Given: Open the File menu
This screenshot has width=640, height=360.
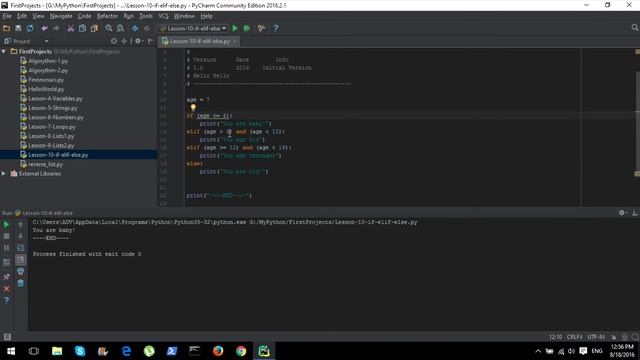Looking at the screenshot, I should (7, 16).
